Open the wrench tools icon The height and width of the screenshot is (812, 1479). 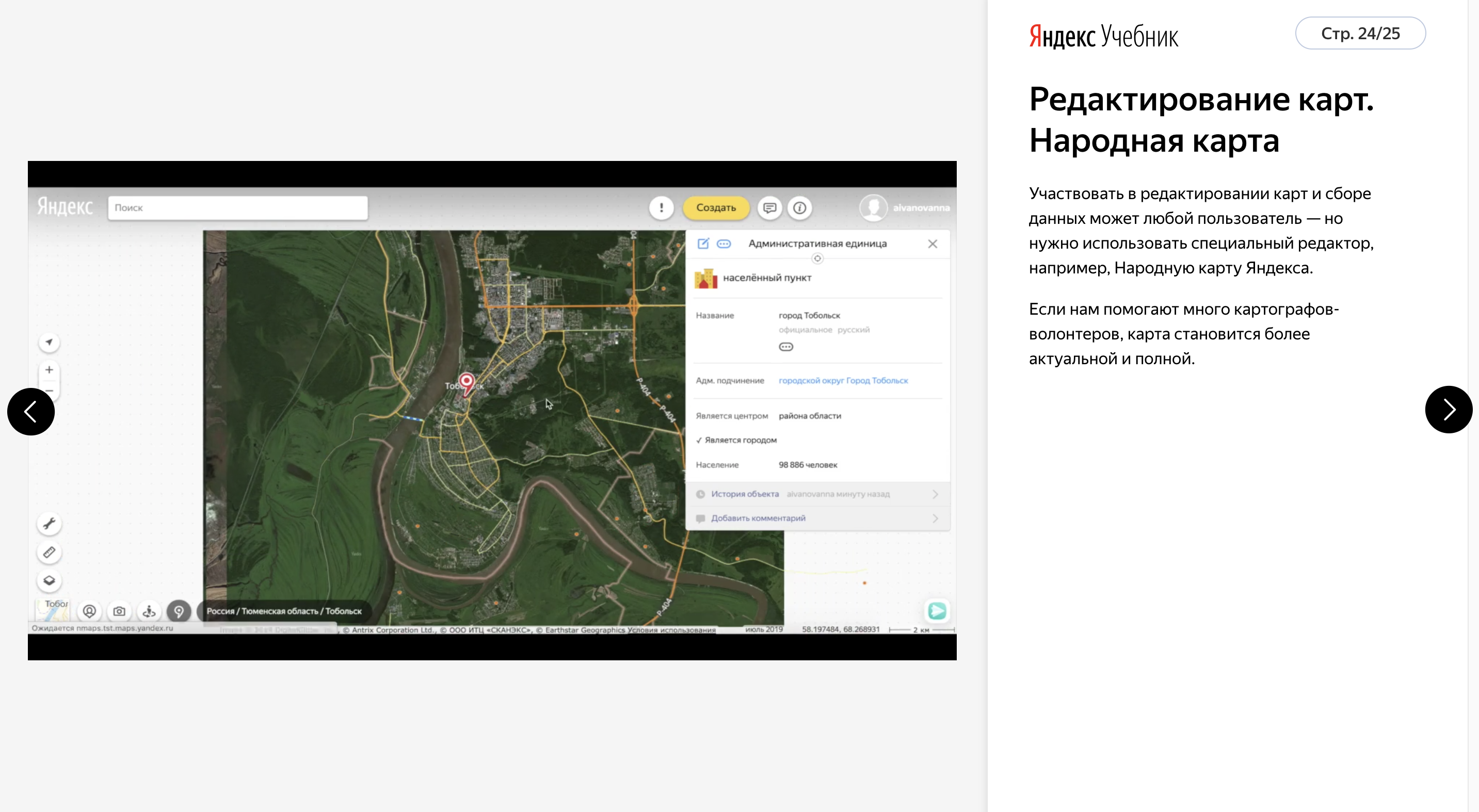point(50,523)
